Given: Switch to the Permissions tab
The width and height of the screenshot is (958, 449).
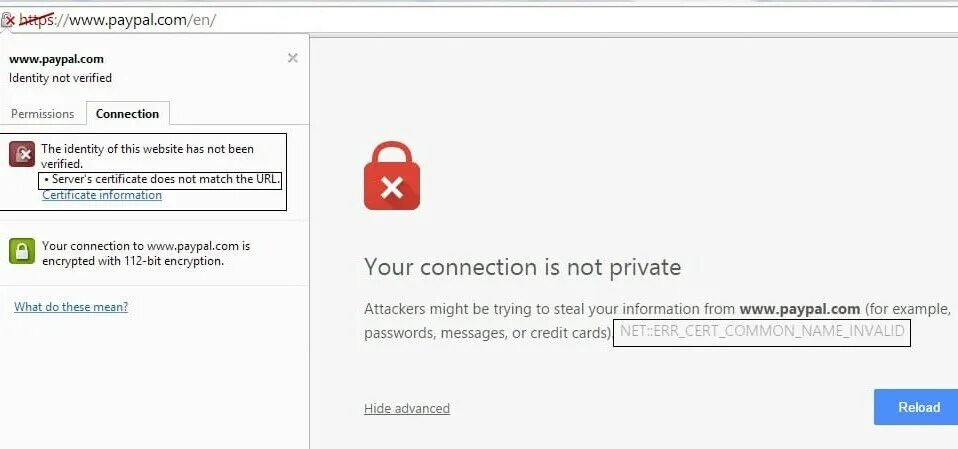Looking at the screenshot, I should point(42,114).
